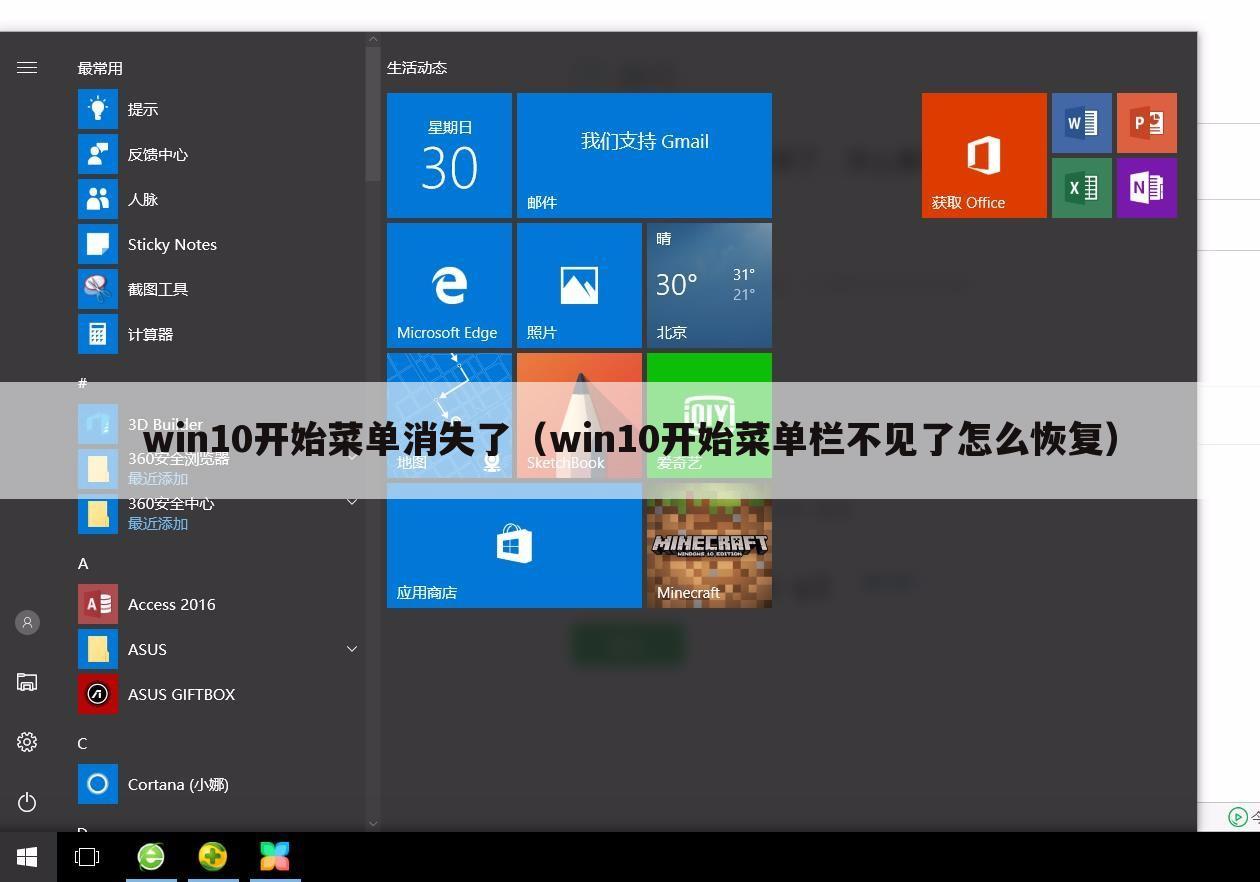Expand the hamburger menu at top left
Image resolution: width=1260 pixels, height=882 pixels.
tap(27, 68)
